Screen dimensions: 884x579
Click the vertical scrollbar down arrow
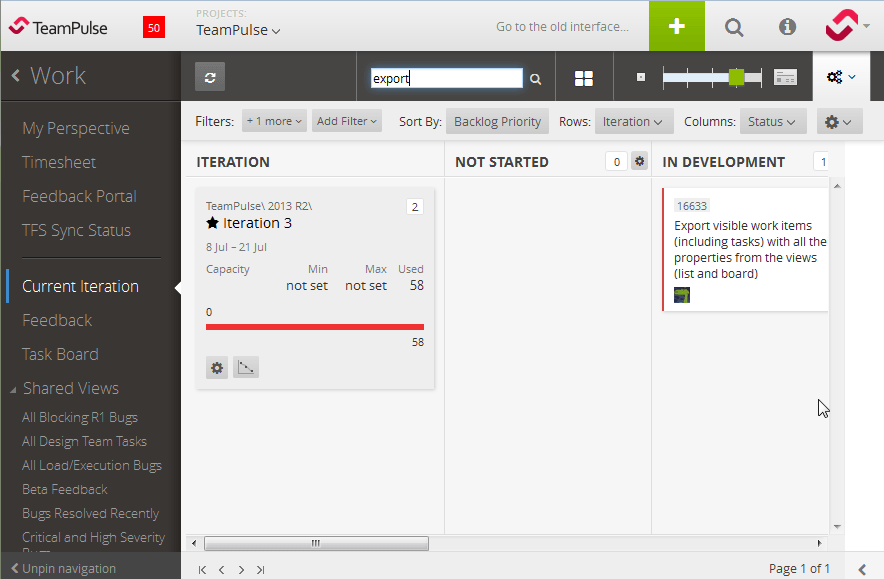click(837, 527)
